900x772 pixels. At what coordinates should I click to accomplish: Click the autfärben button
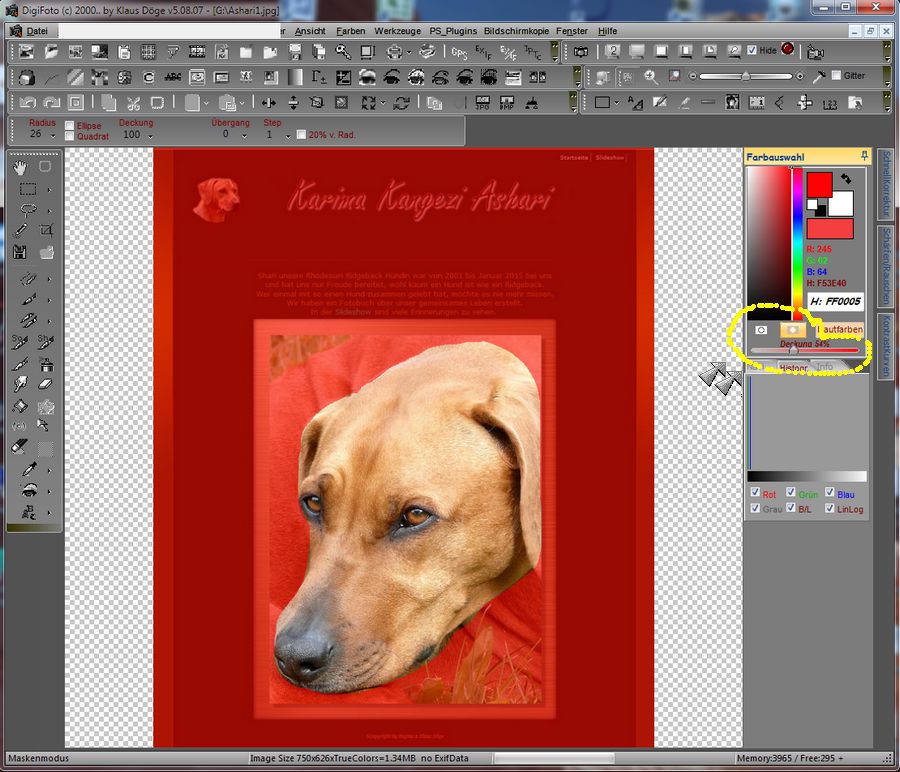[842, 329]
